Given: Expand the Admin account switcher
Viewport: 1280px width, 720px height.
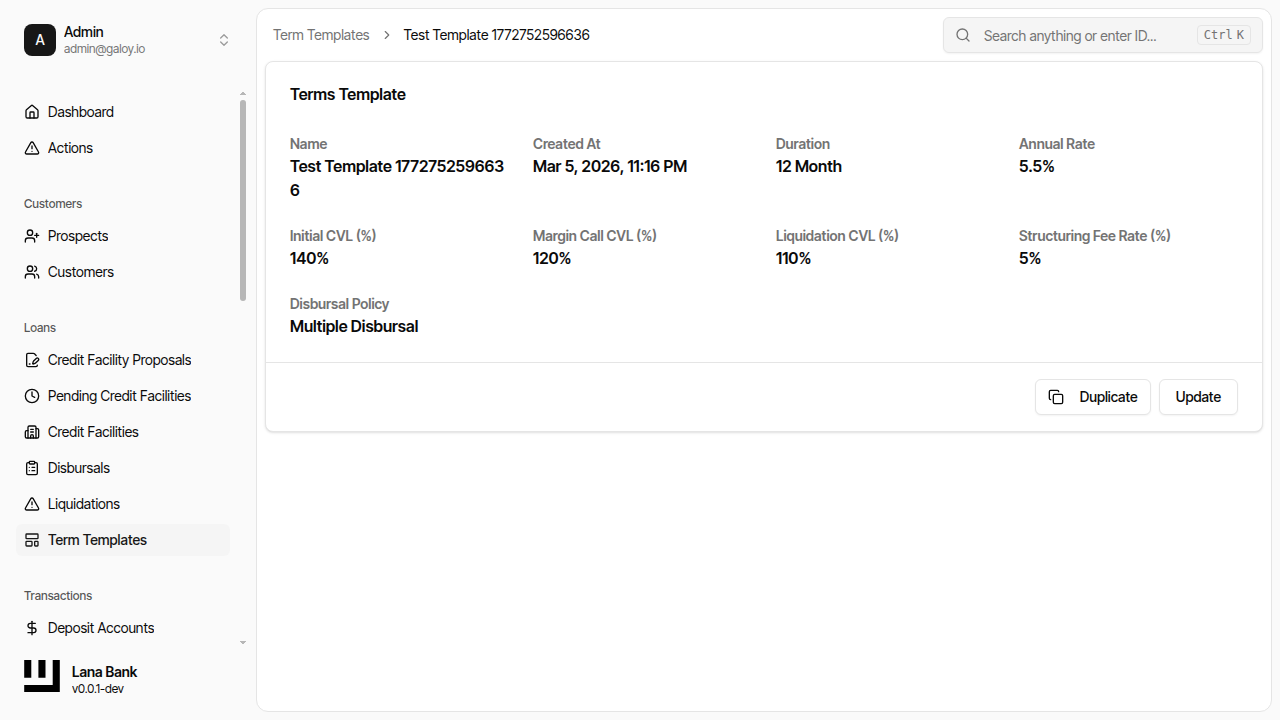Looking at the screenshot, I should [224, 40].
